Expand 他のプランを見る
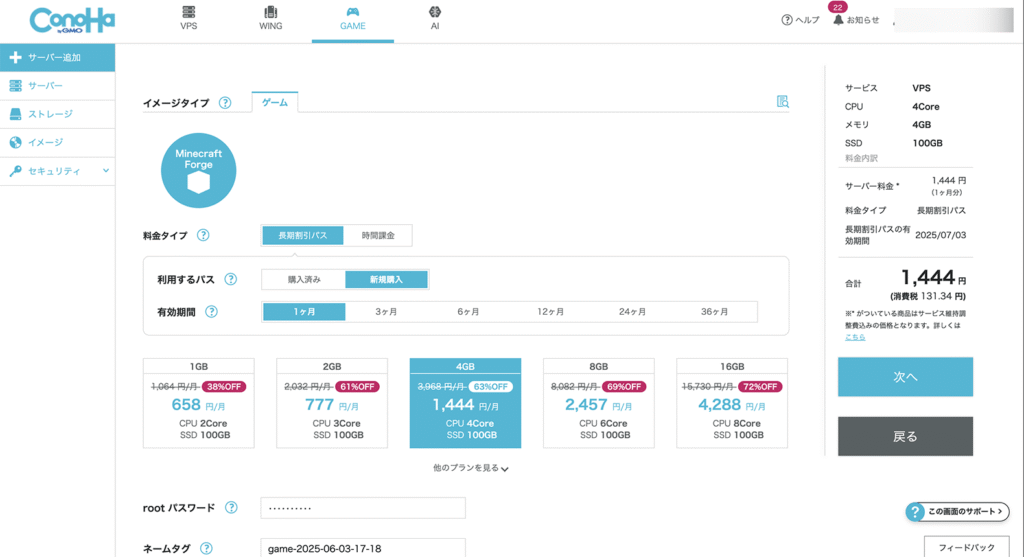Image resolution: width=1024 pixels, height=557 pixels. click(x=470, y=468)
